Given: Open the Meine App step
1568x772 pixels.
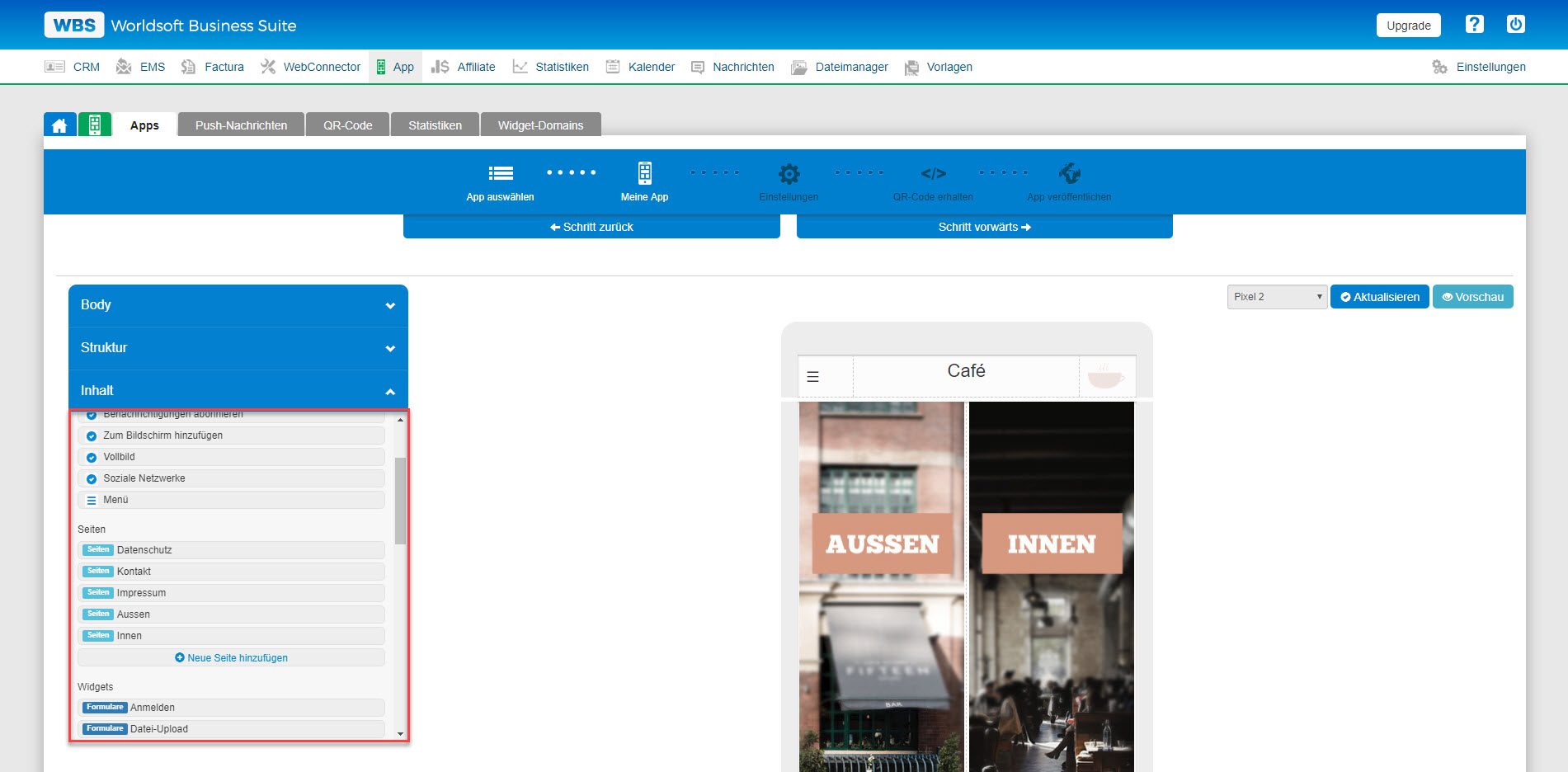Looking at the screenshot, I should [x=644, y=173].
